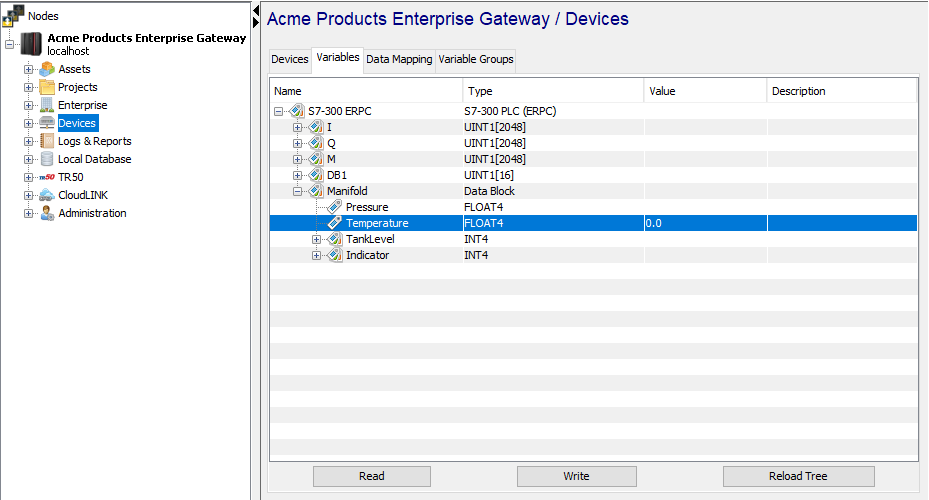Sort by the Name column header
Image resolution: width=929 pixels, height=500 pixels.
[366, 91]
